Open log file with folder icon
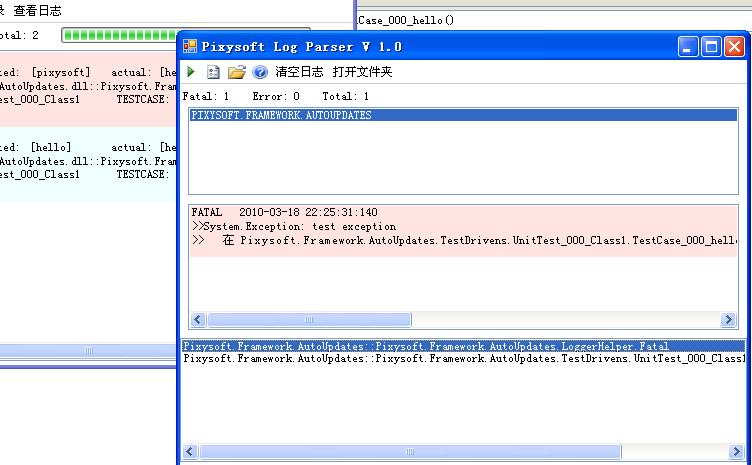The width and height of the screenshot is (752, 465). pyautogui.click(x=236, y=72)
